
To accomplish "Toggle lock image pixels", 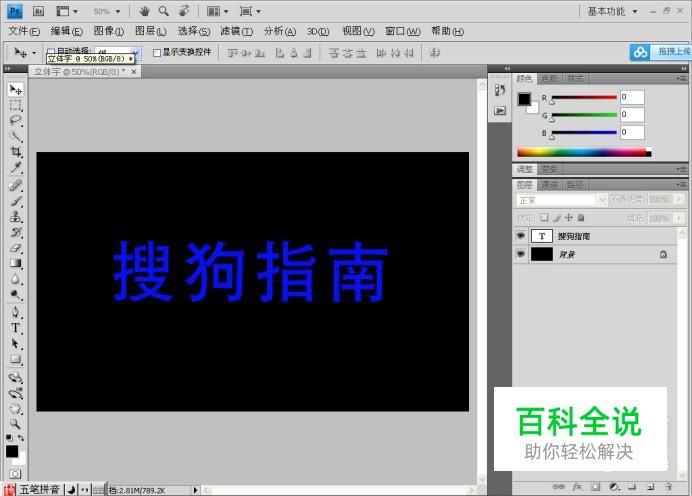I will point(557,218).
